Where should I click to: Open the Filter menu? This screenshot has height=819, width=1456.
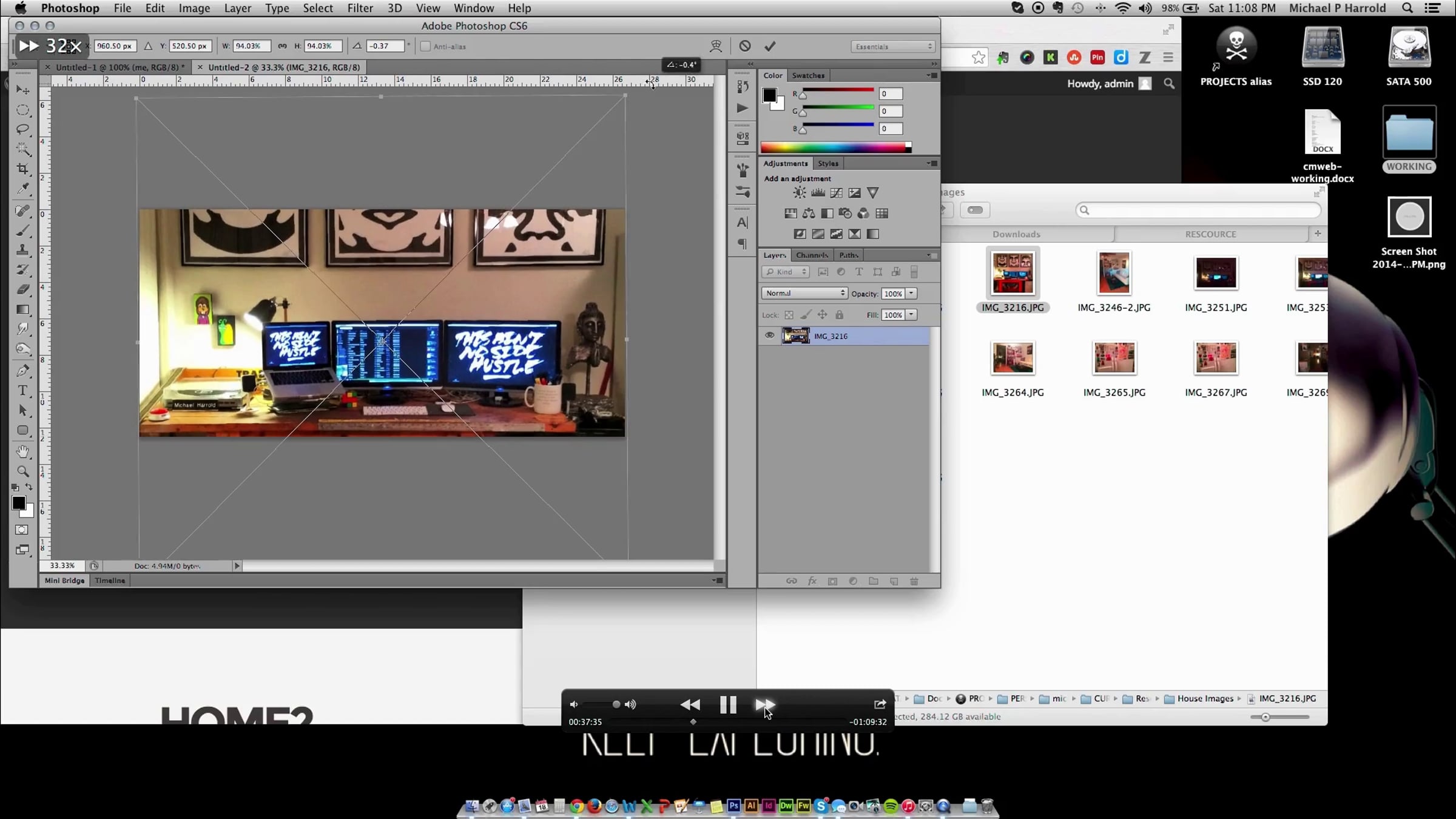360,8
